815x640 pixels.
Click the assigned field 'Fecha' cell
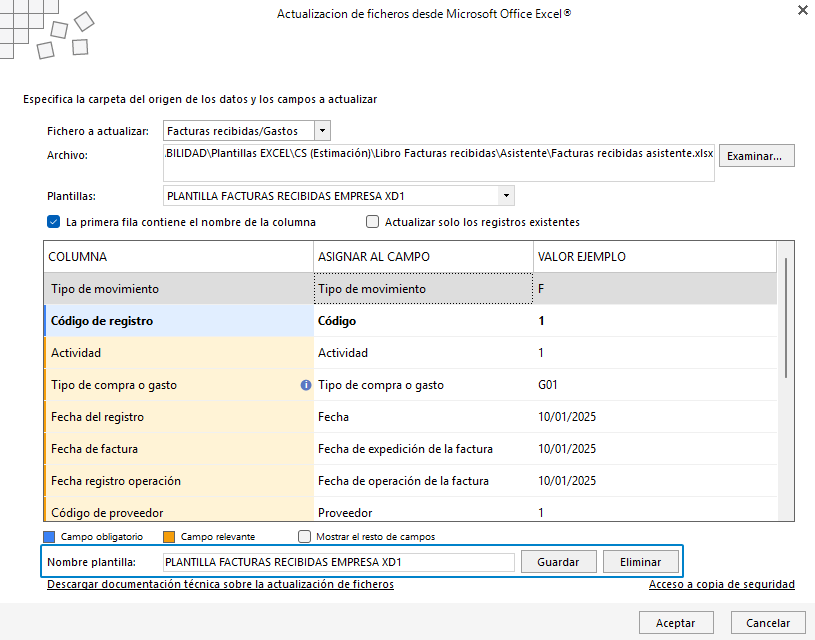(x=423, y=417)
